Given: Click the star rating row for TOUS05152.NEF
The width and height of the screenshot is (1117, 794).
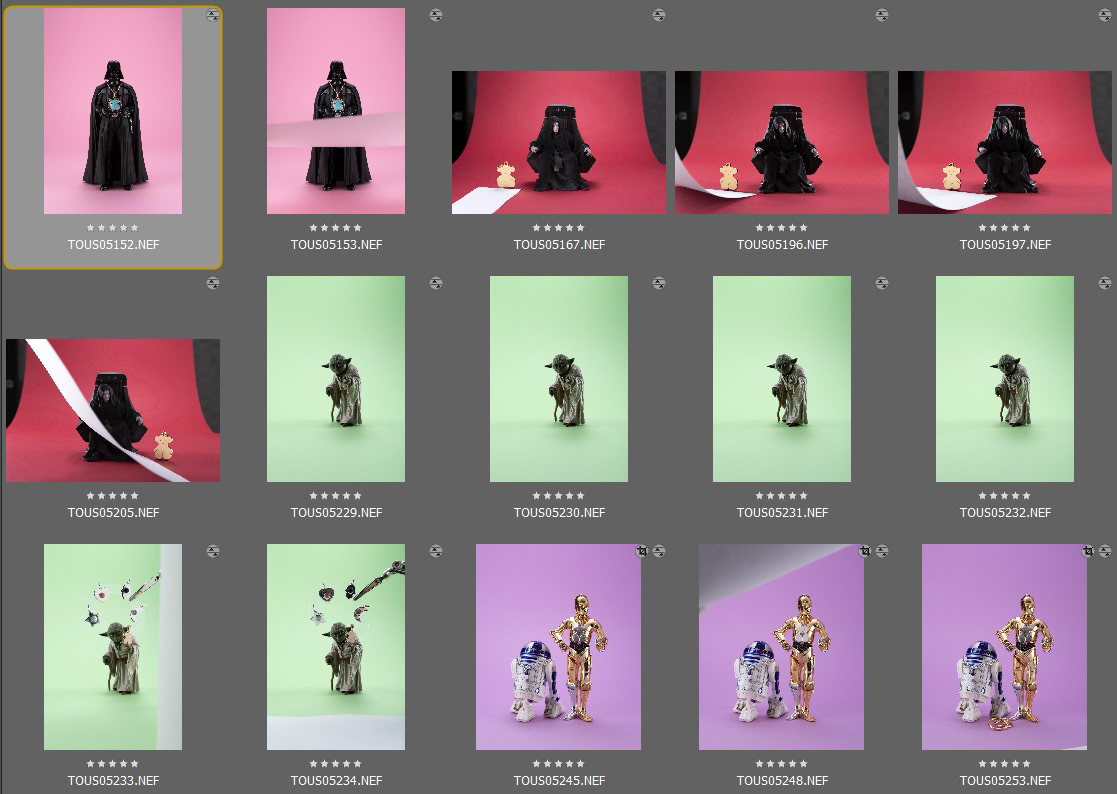Looking at the screenshot, I should point(113,228).
